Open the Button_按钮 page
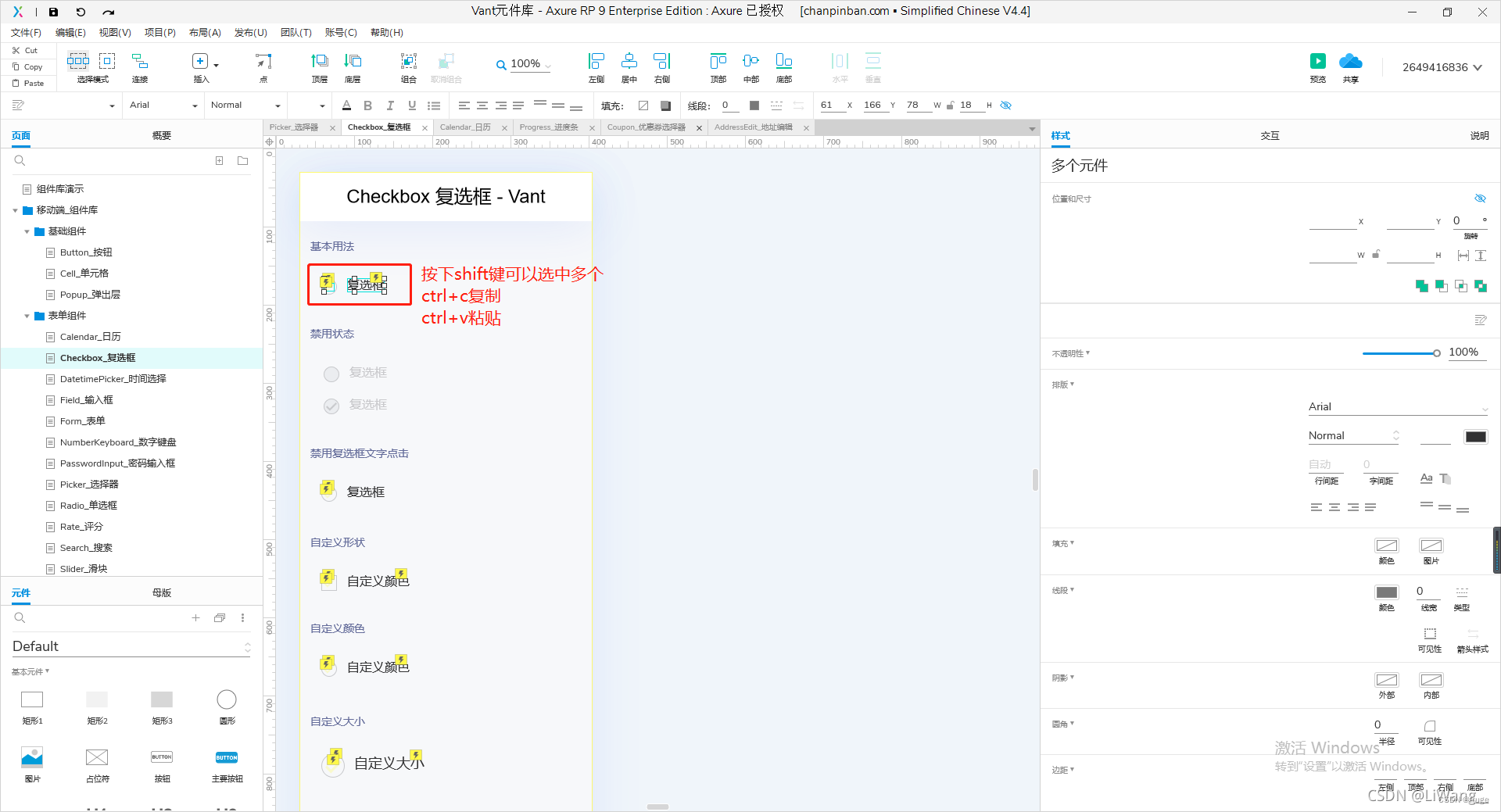Image resolution: width=1501 pixels, height=812 pixels. click(86, 252)
